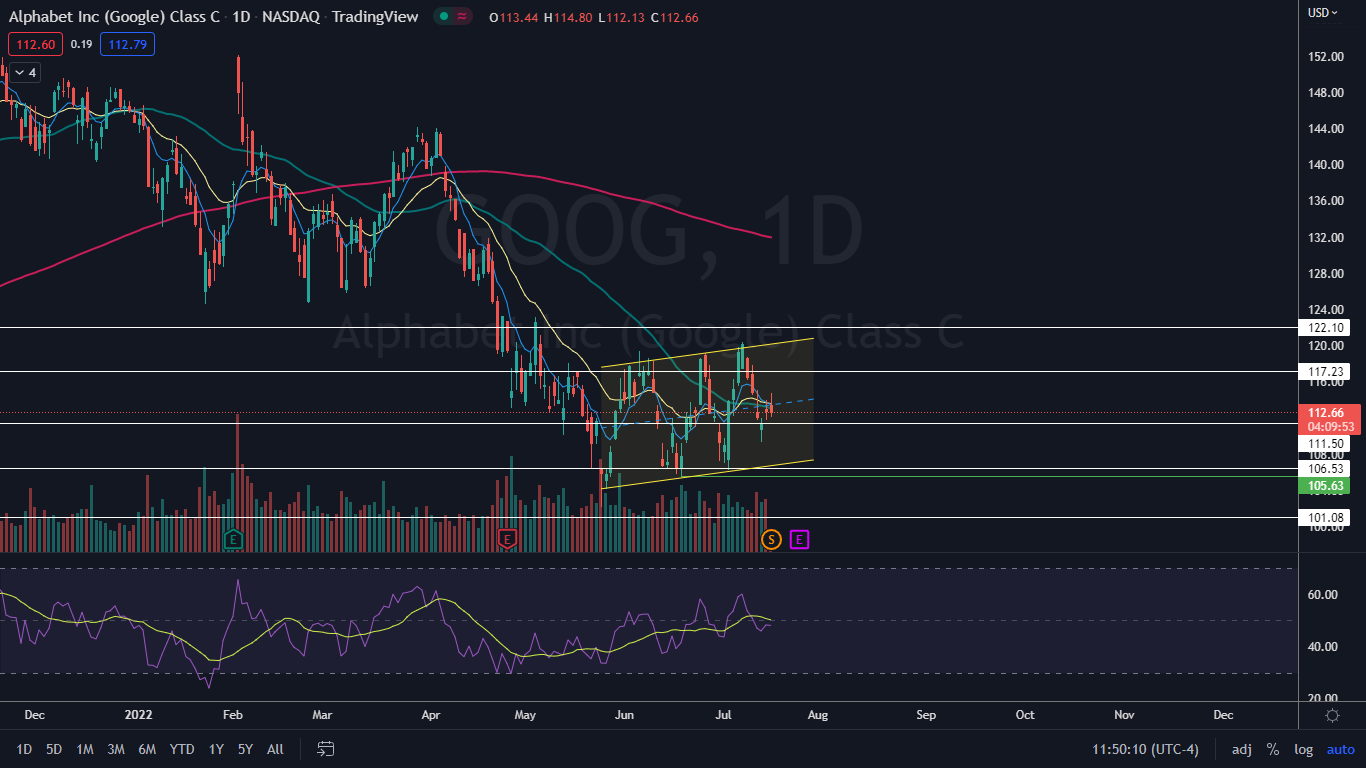The width and height of the screenshot is (1366, 768).
Task: Select the 5Y date range
Action: tap(245, 749)
